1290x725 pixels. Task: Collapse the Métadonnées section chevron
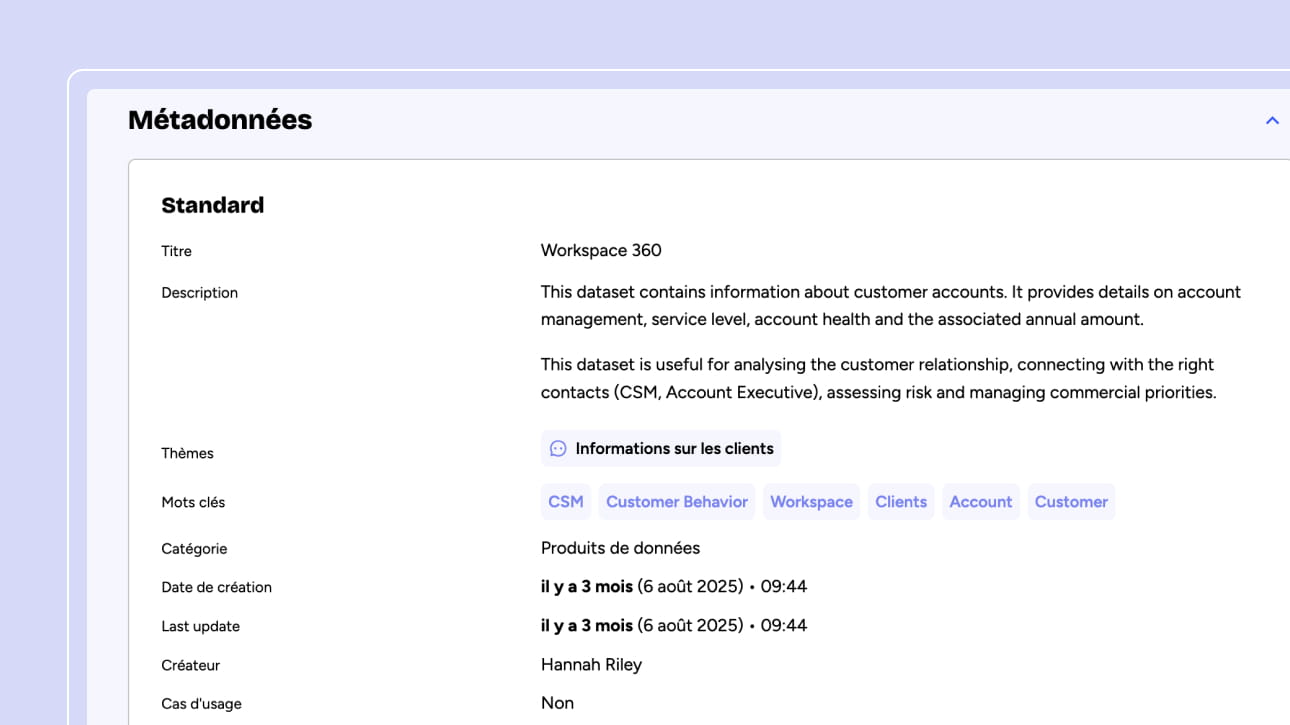(1272, 121)
